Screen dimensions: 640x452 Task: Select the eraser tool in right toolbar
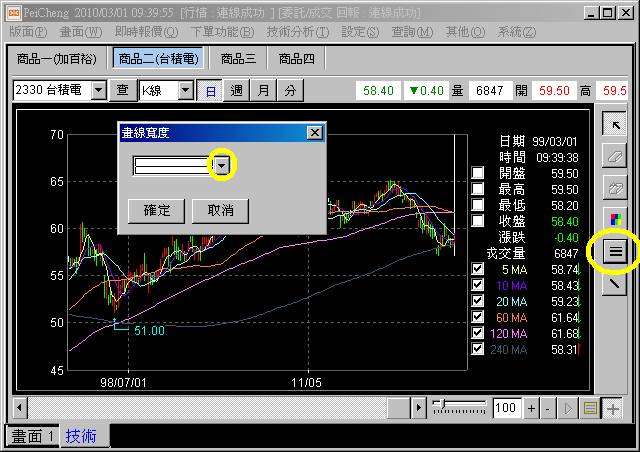pos(614,157)
